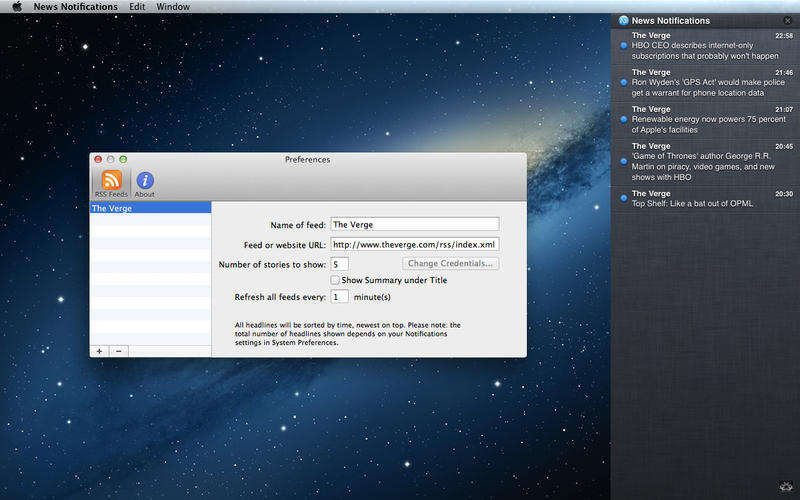This screenshot has height=500, width=800.
Task: Open the Renewable energy Apple facilities notification
Action: click(x=705, y=120)
